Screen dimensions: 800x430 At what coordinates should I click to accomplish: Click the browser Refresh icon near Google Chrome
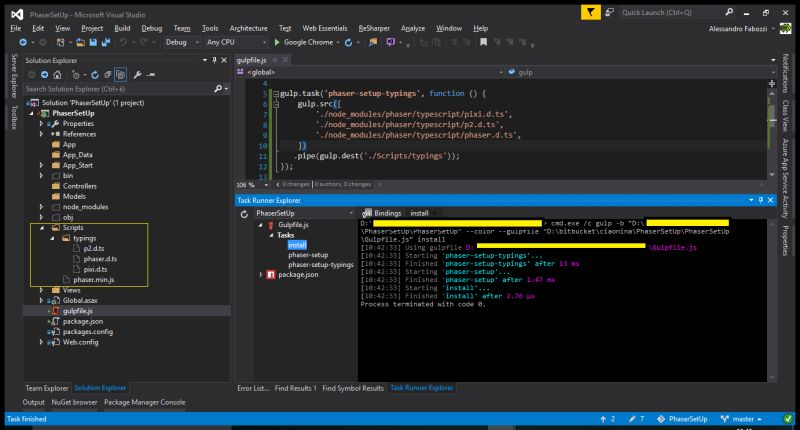pos(348,42)
